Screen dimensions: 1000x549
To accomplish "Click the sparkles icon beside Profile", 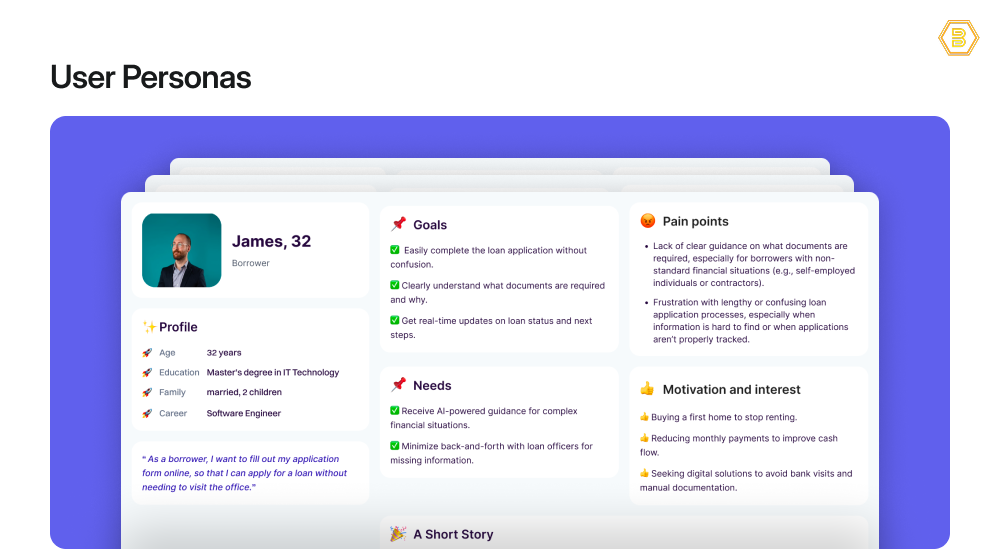I will coord(150,327).
